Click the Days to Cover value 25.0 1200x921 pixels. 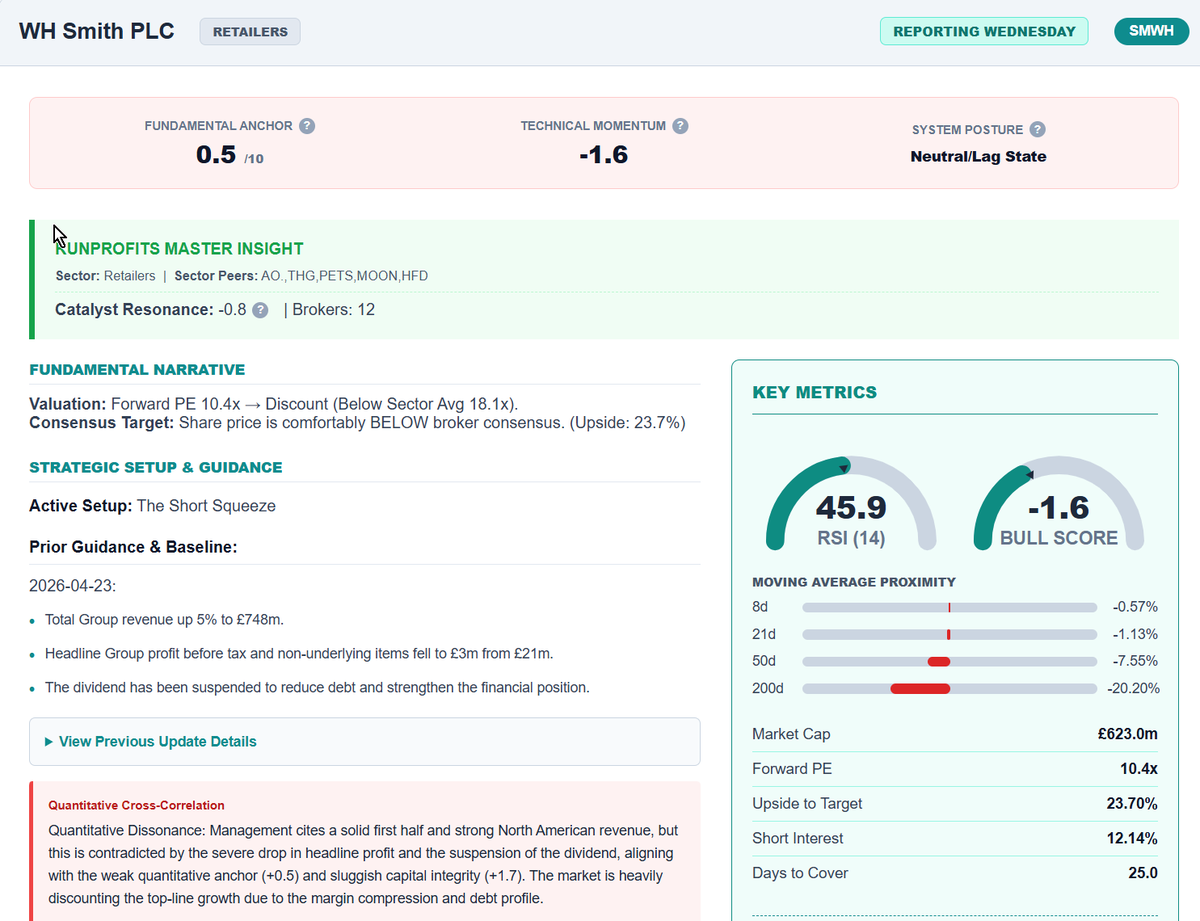1143,873
